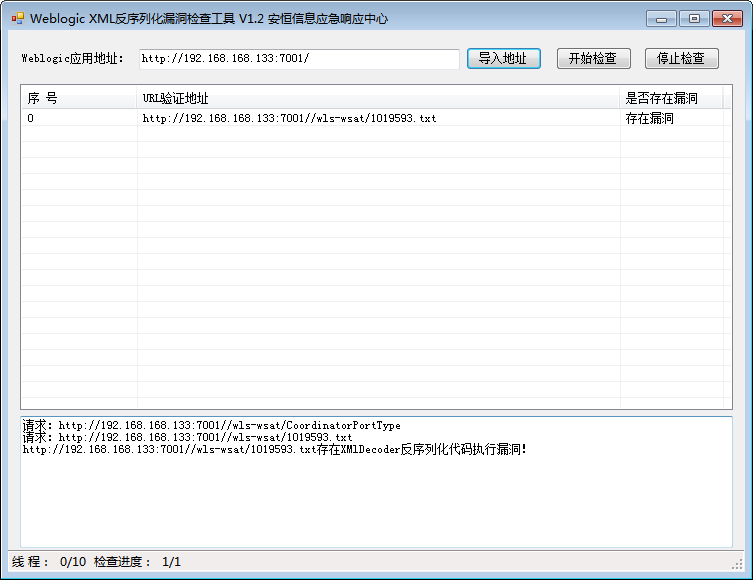Viewport: 753px width, 580px height.
Task: Click the window title text
Action: click(x=209, y=19)
